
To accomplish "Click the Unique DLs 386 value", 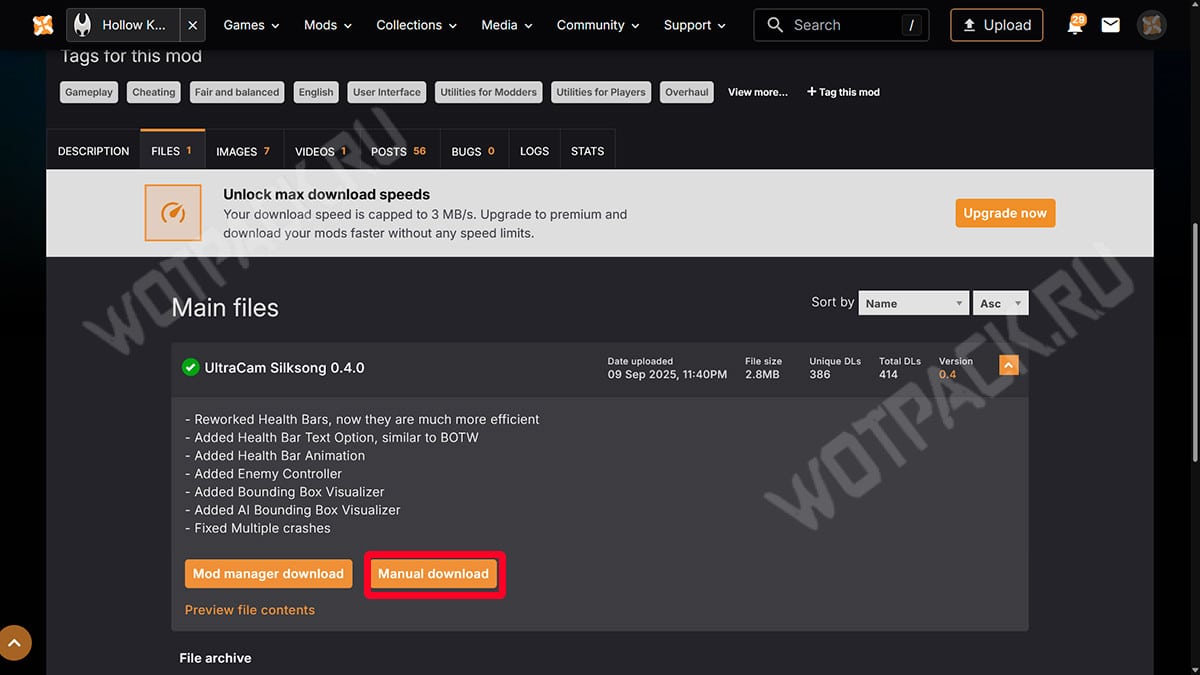I will 820,374.
